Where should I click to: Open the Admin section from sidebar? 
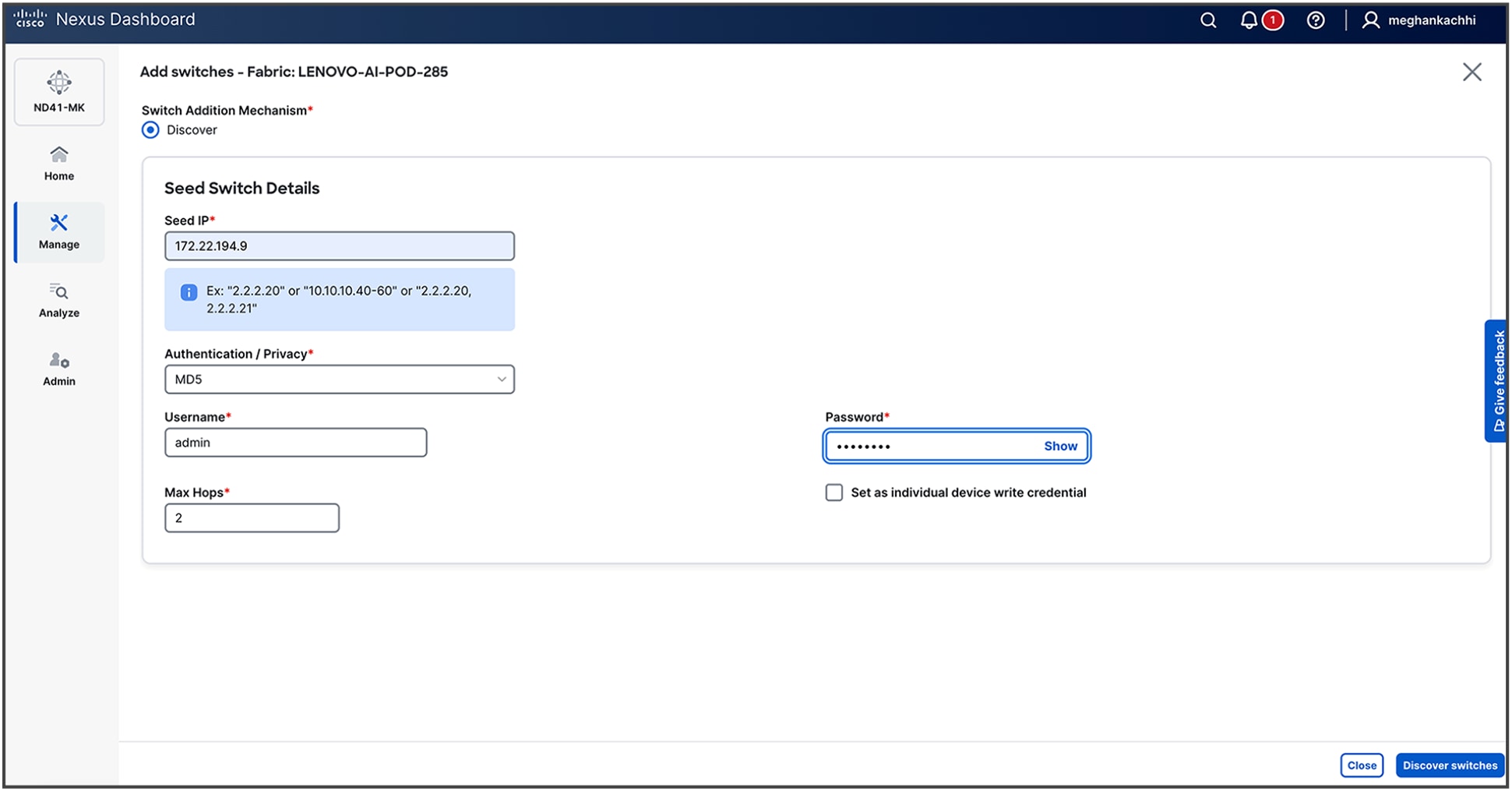pyautogui.click(x=58, y=368)
